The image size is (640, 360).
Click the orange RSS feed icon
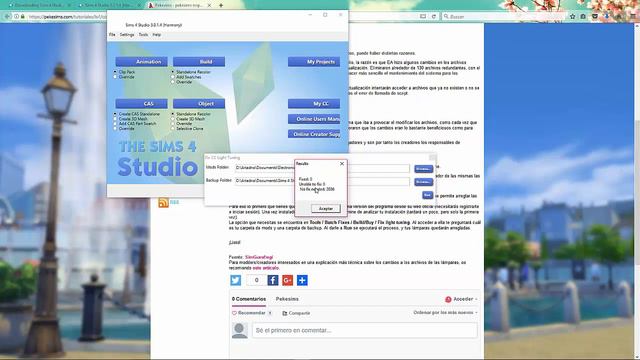163,202
